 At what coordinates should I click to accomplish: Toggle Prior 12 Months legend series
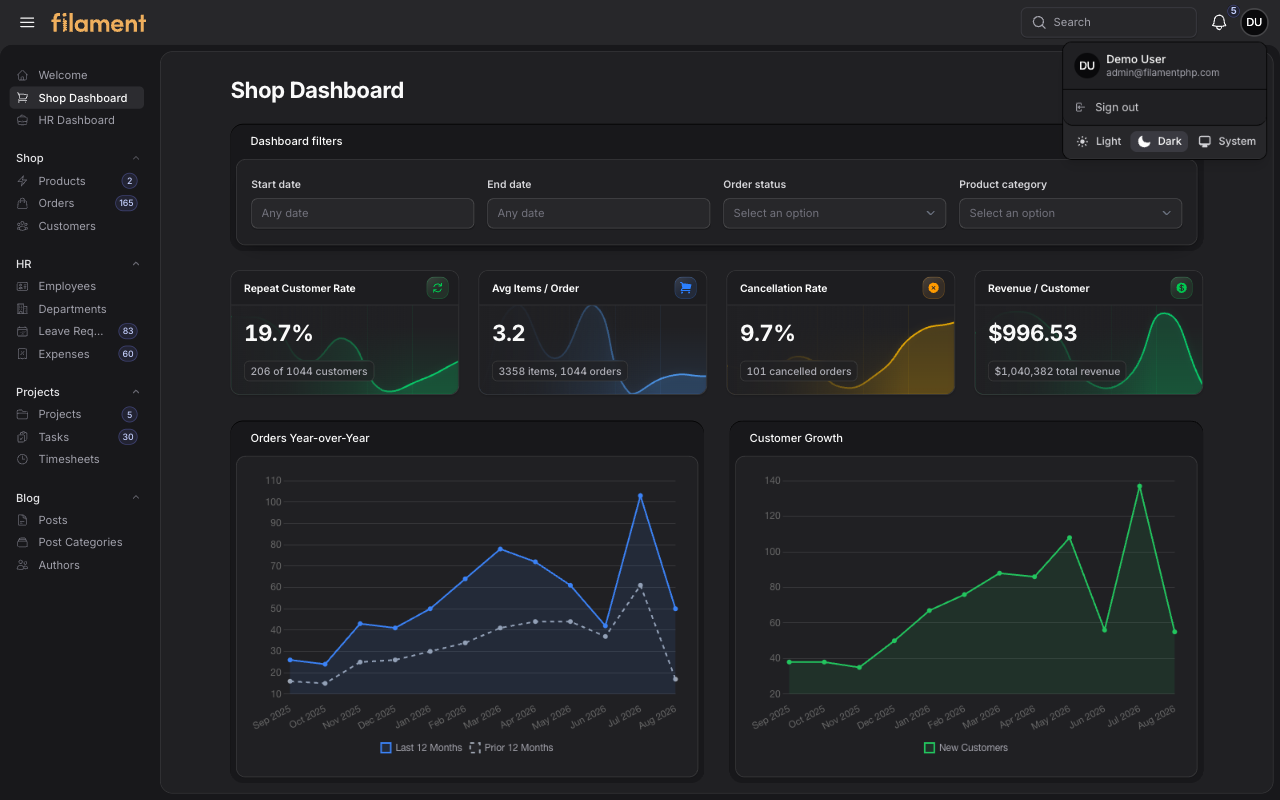pos(511,748)
